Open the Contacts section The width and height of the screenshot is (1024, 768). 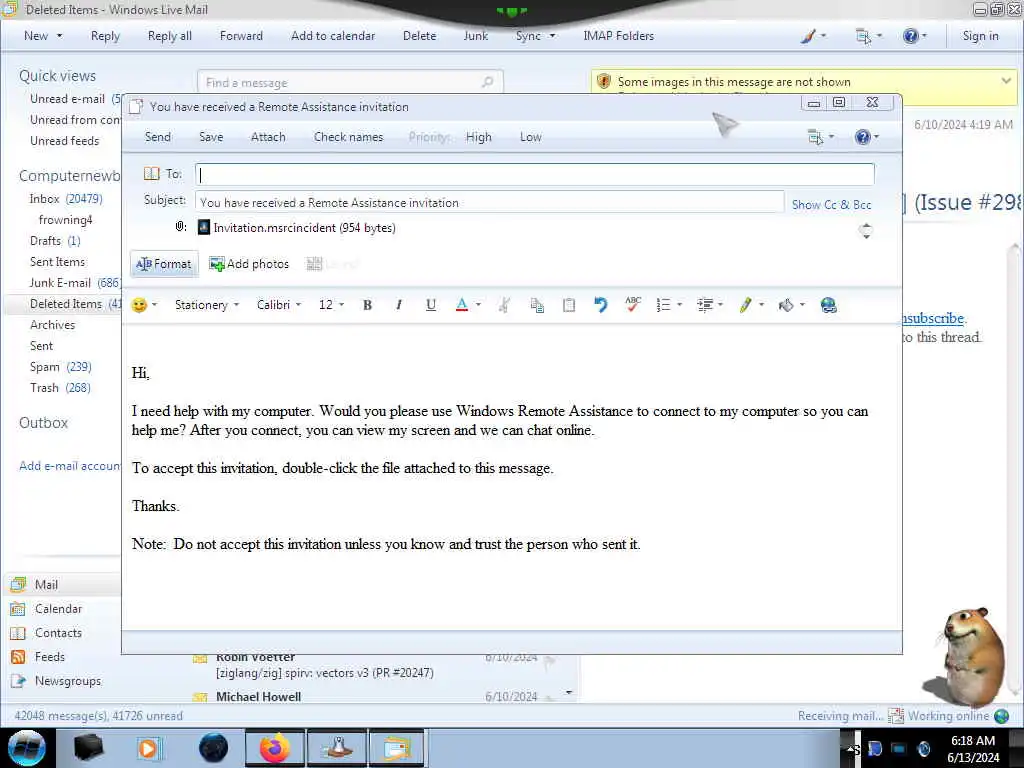click(58, 633)
